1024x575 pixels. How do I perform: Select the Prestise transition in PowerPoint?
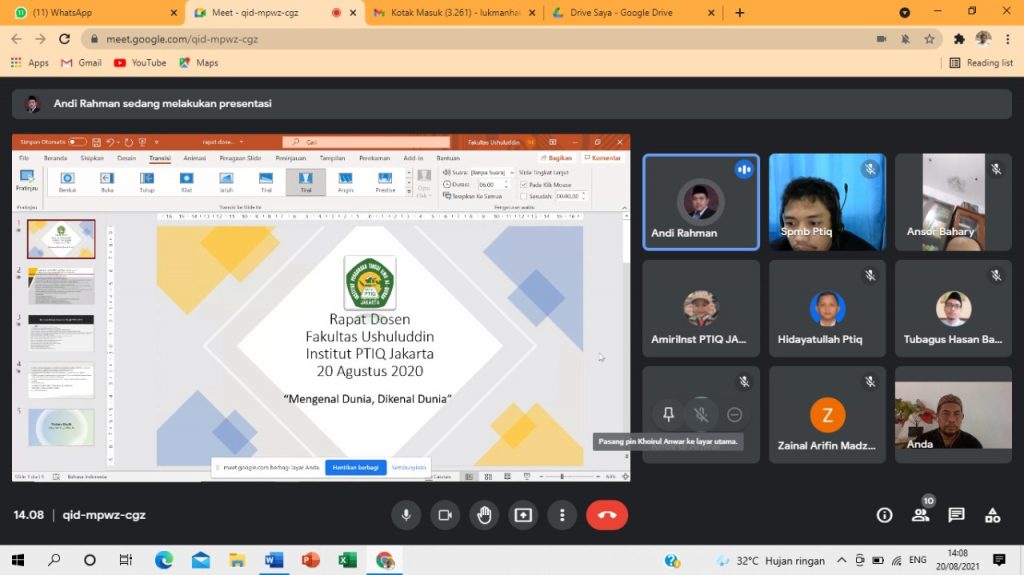[385, 182]
